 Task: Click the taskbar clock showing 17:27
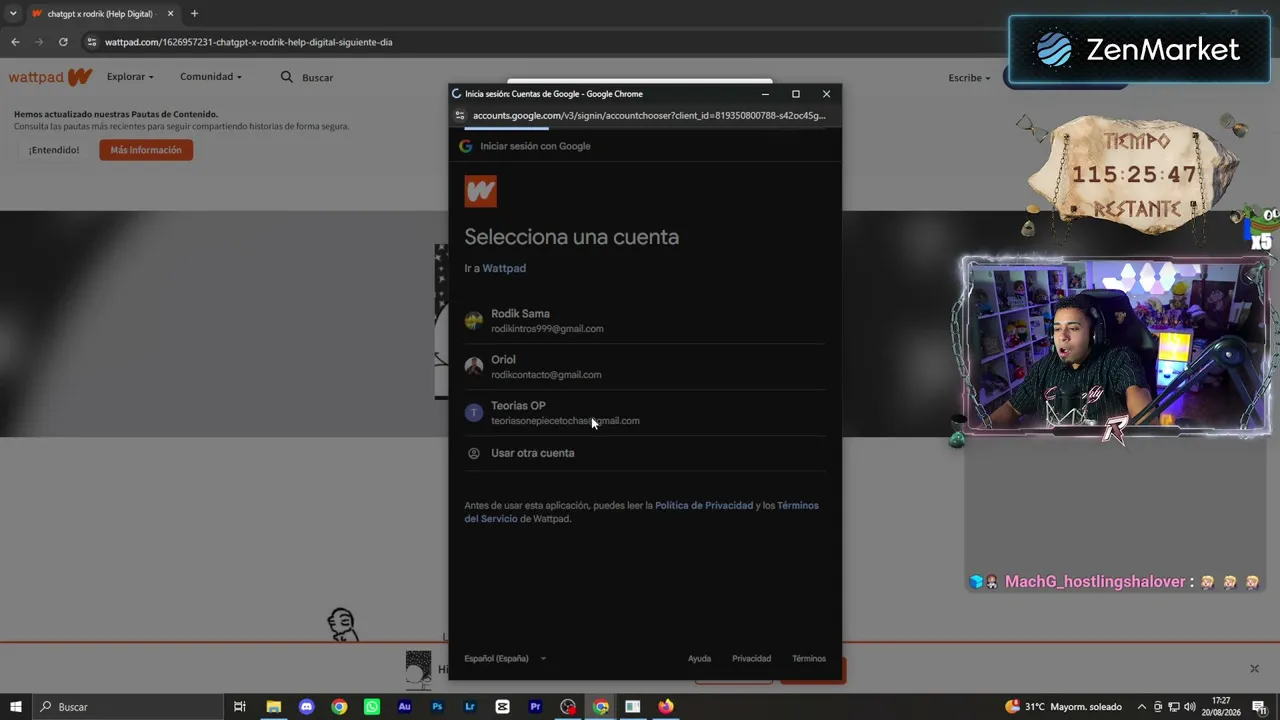[1220, 707]
